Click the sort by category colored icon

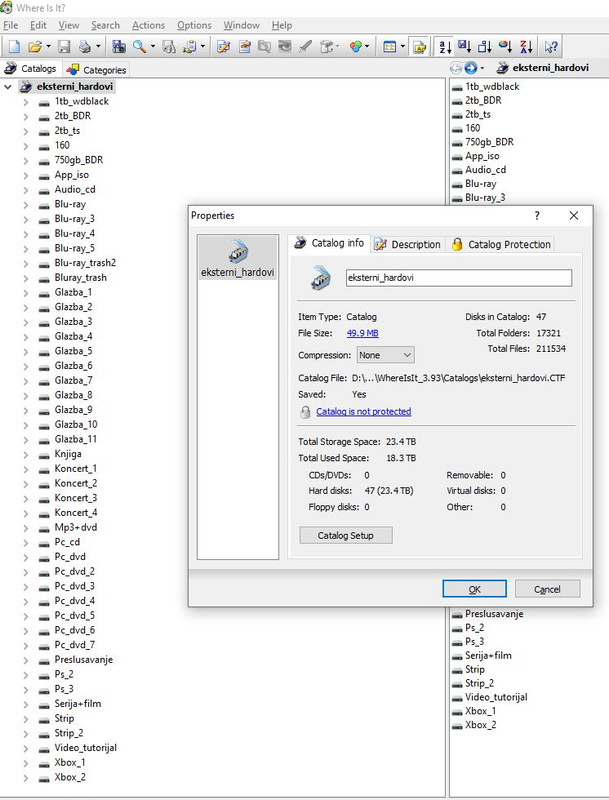point(505,47)
